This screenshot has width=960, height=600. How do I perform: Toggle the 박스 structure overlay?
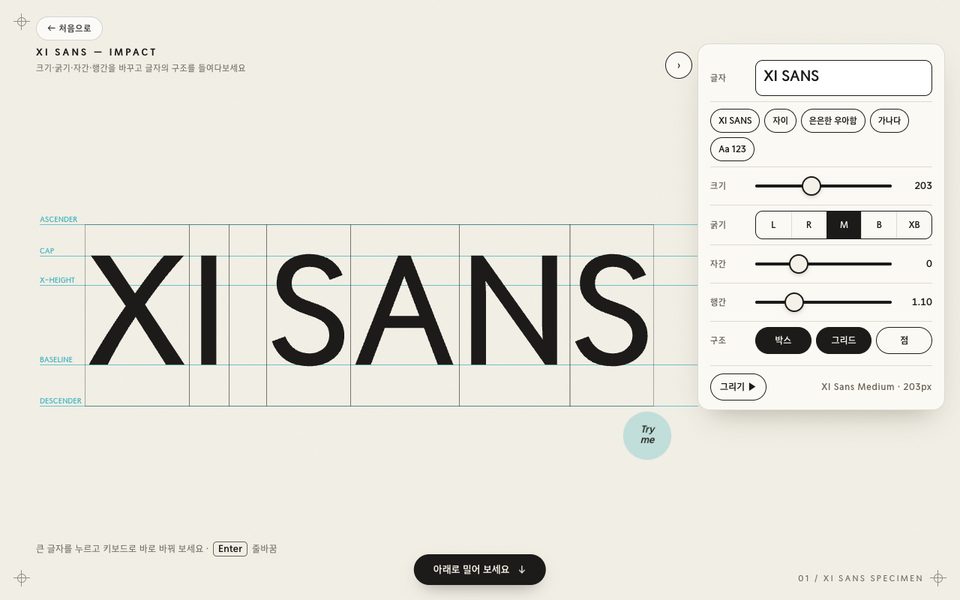coord(783,340)
